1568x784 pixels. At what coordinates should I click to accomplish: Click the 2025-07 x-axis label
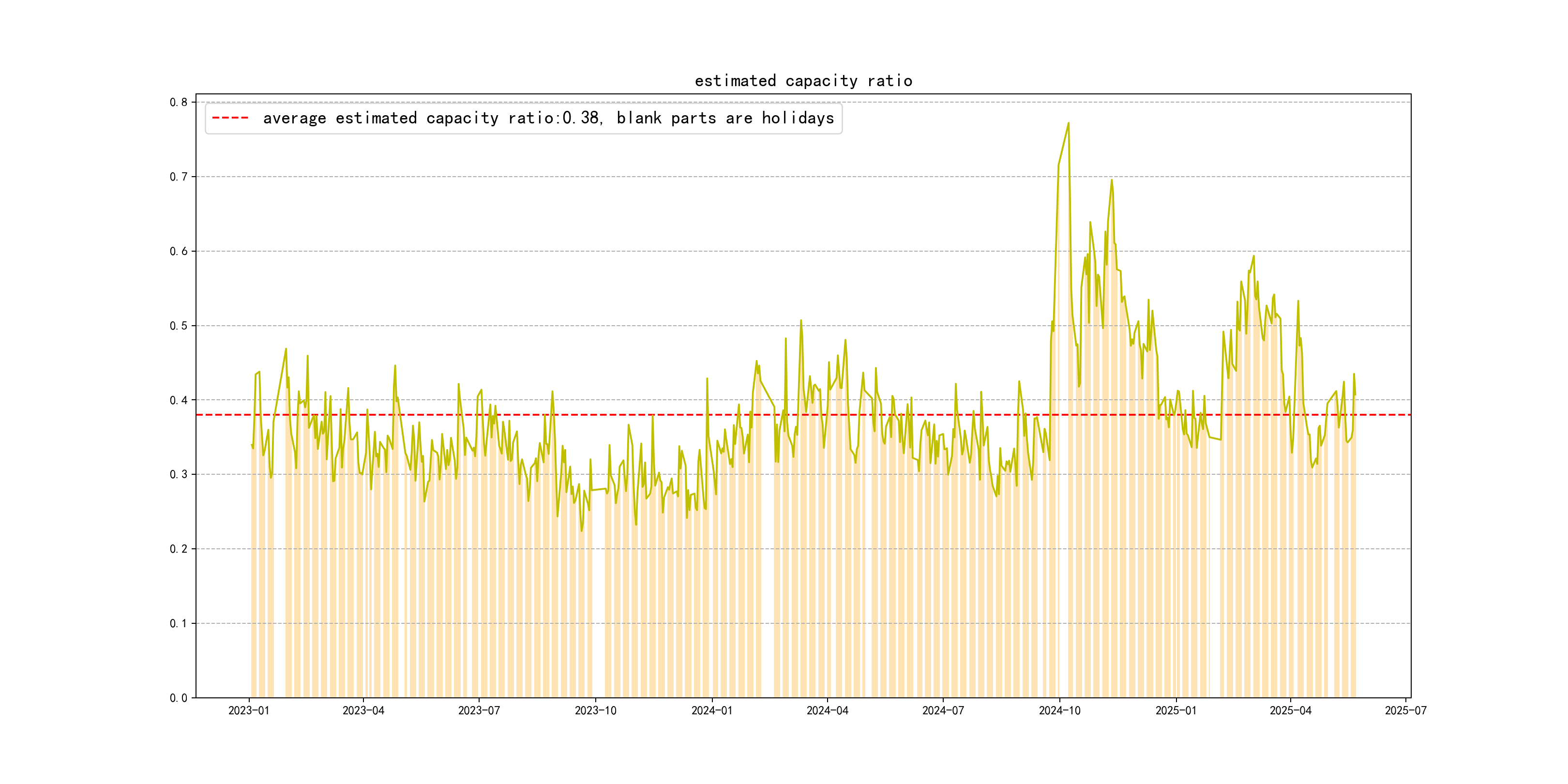click(1405, 710)
